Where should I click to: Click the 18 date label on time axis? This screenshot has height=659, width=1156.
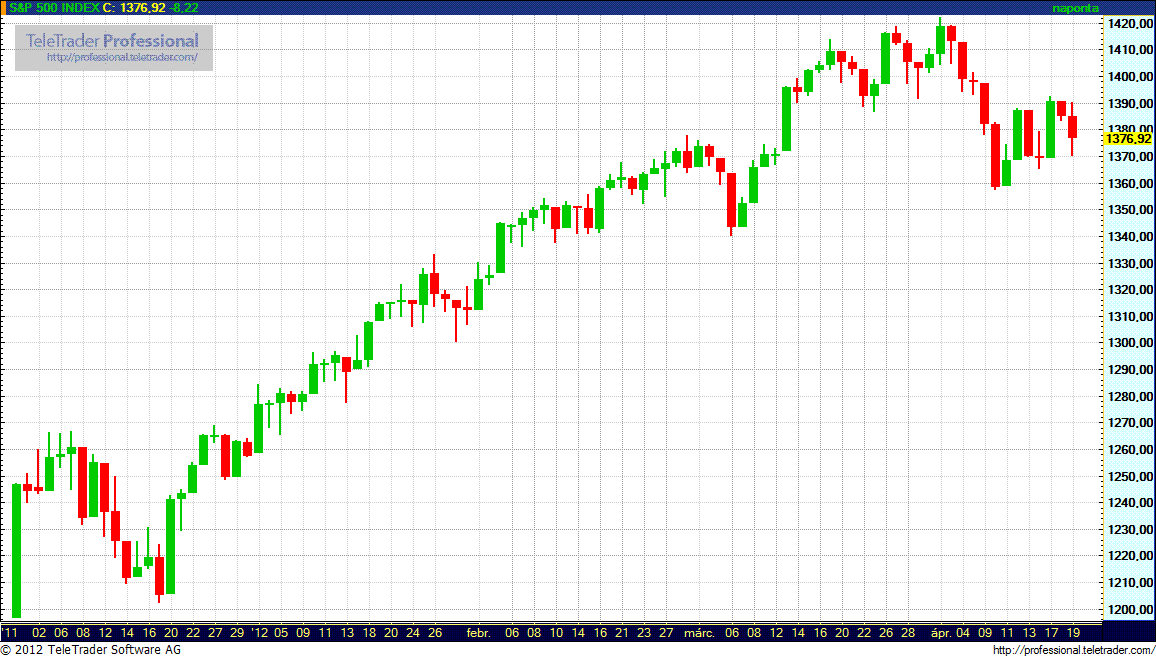[x=369, y=632]
